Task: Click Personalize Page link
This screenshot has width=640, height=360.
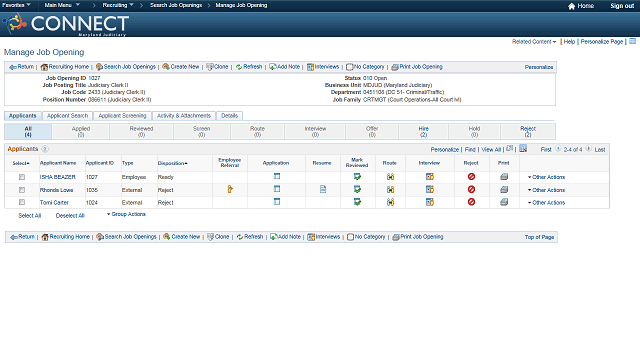Action: pyautogui.click(x=602, y=42)
